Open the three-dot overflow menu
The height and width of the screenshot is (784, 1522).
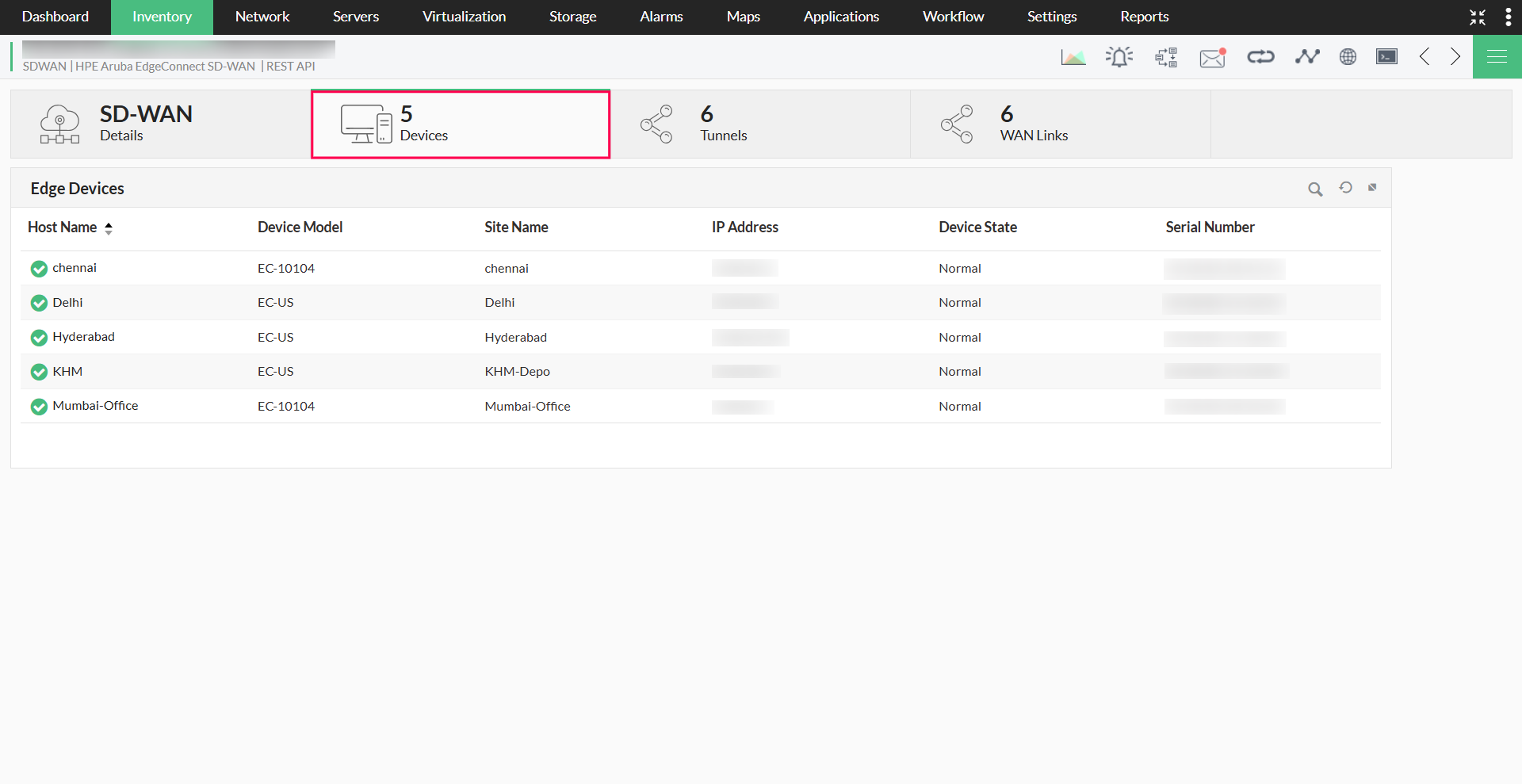pyautogui.click(x=1509, y=17)
